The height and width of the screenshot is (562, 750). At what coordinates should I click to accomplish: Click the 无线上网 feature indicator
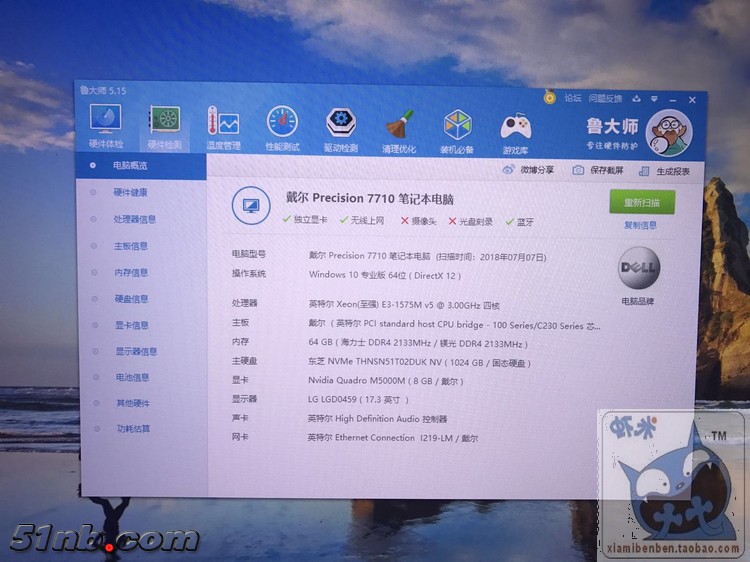tap(362, 220)
